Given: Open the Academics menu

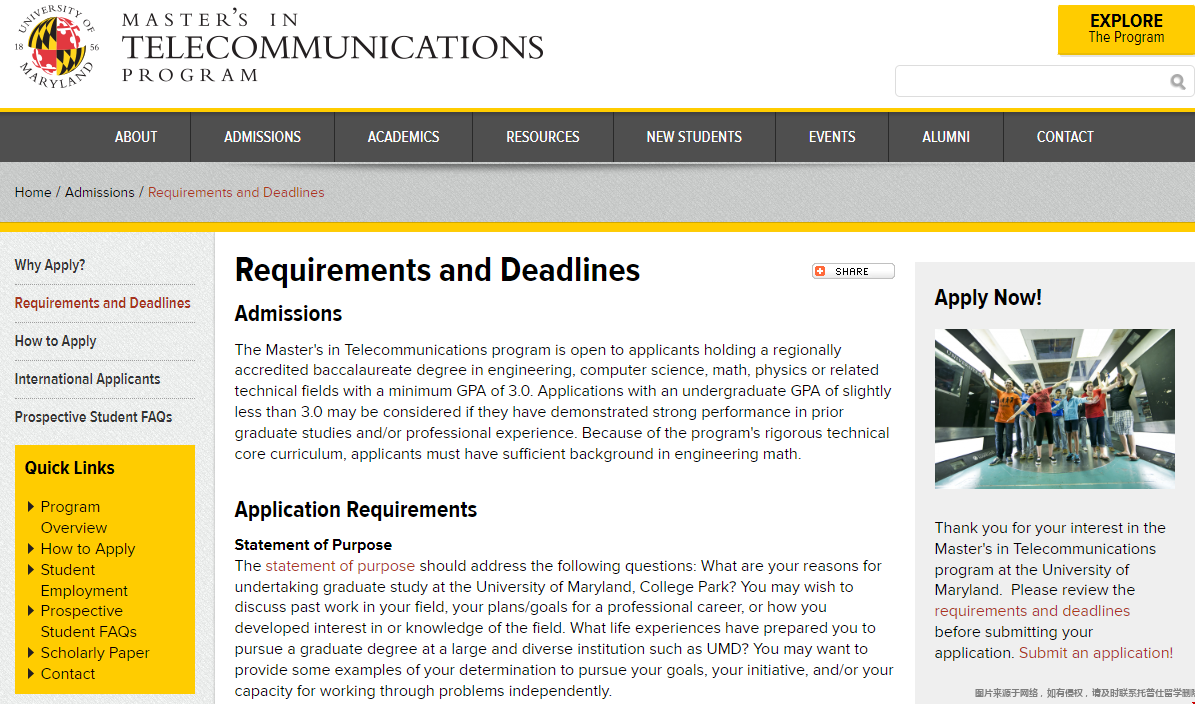Looking at the screenshot, I should [x=403, y=137].
